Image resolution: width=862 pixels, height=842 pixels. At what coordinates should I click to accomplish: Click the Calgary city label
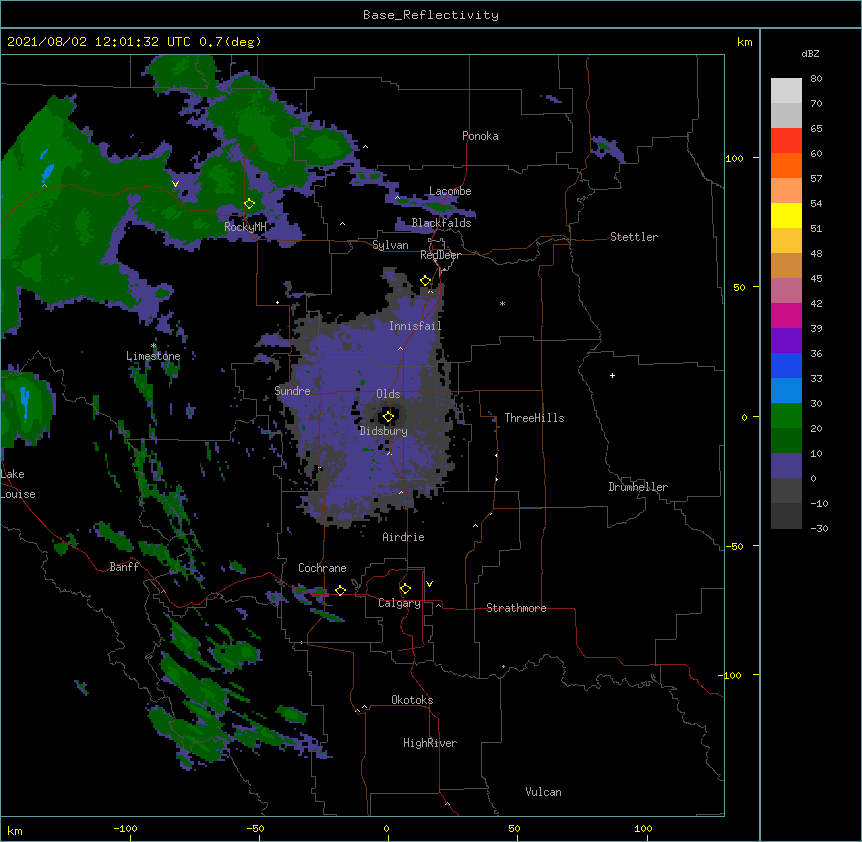(399, 603)
